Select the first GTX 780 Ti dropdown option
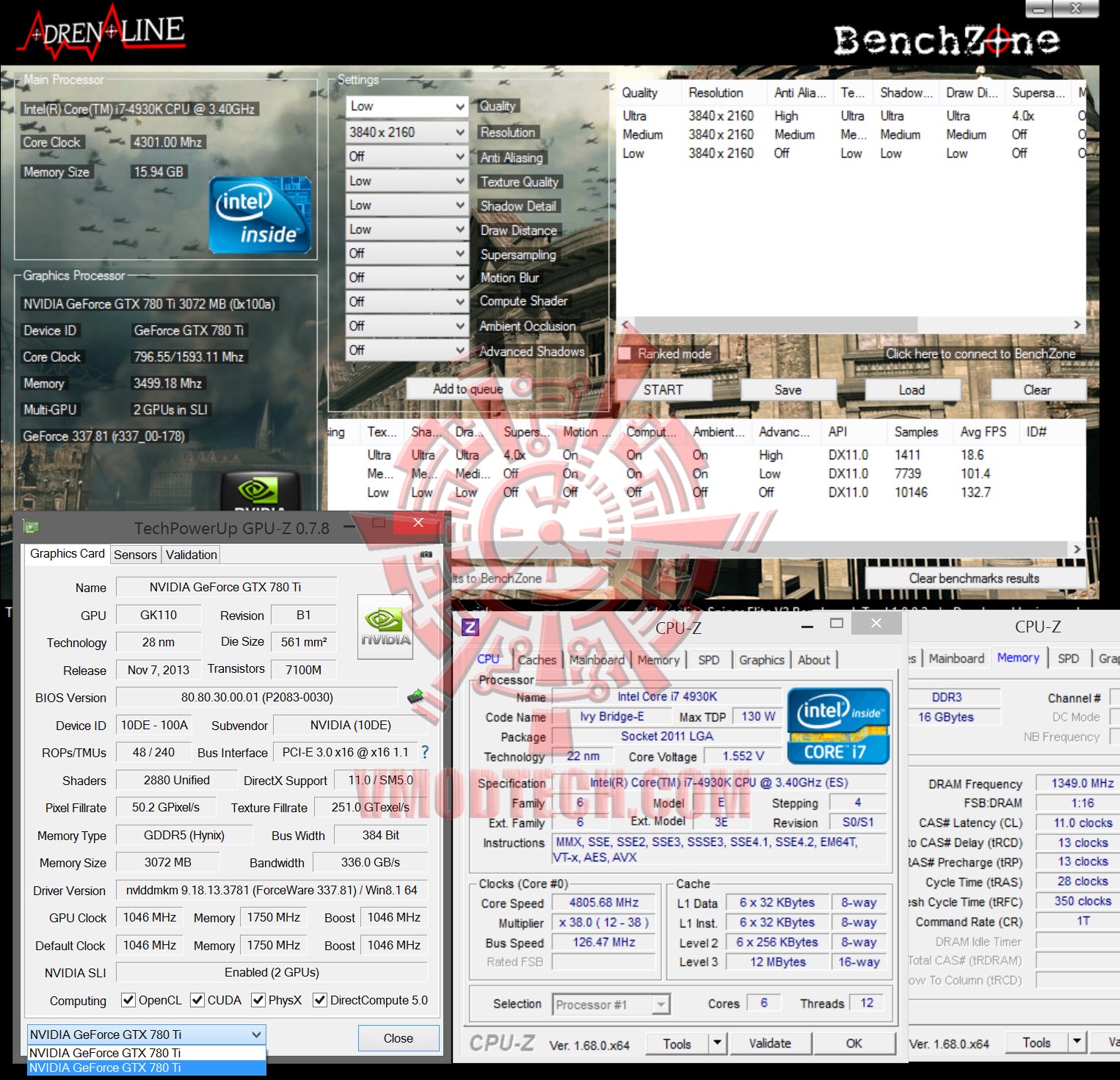1120x1080 pixels. 147,1053
